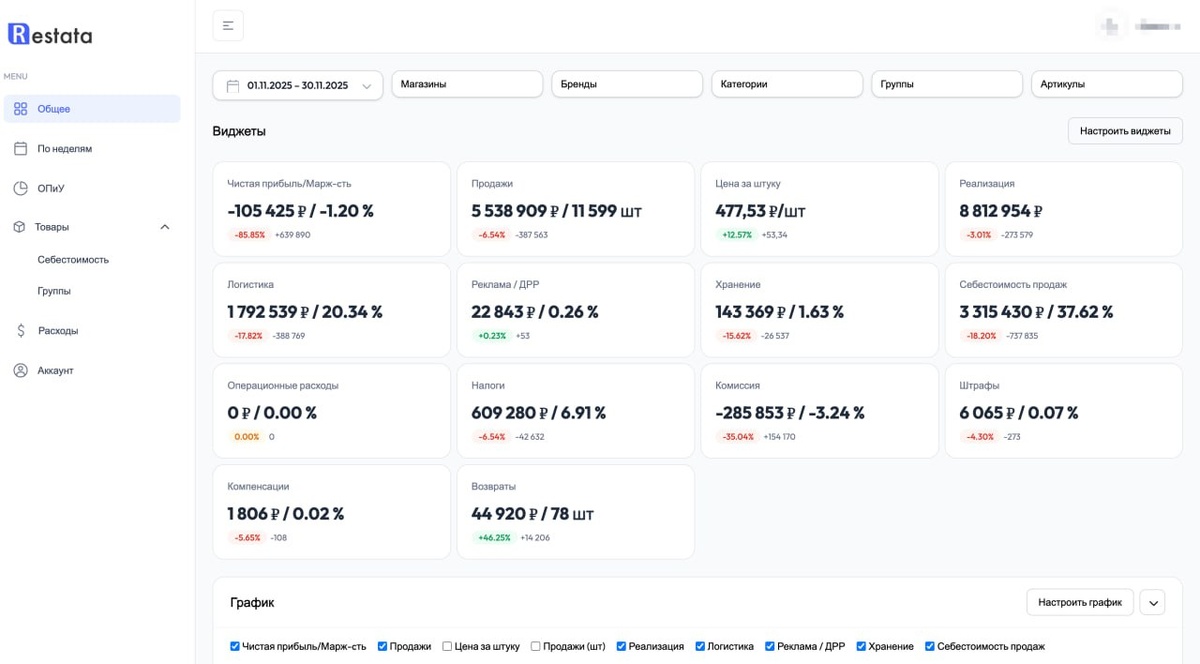This screenshot has height=664, width=1200.
Task: Uncheck Чистая прибыль/Марж-сть chart checkbox
Action: point(235,646)
